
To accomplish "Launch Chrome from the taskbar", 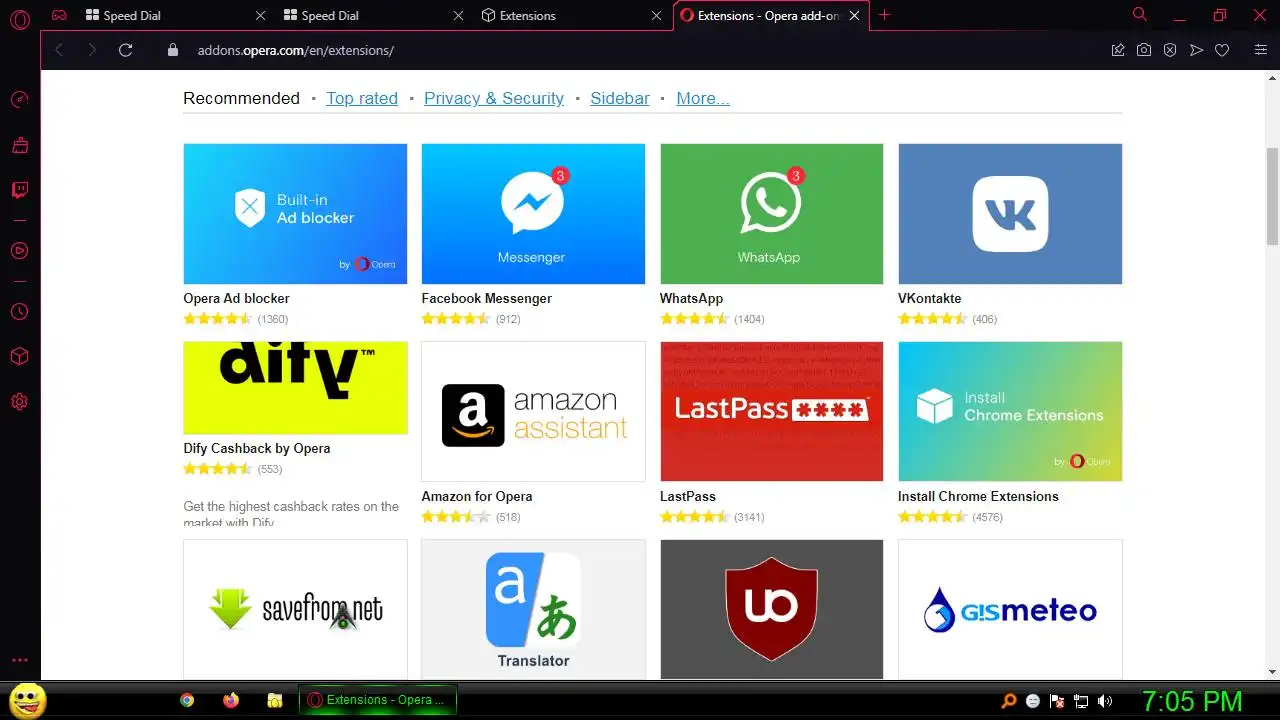I will tap(187, 701).
